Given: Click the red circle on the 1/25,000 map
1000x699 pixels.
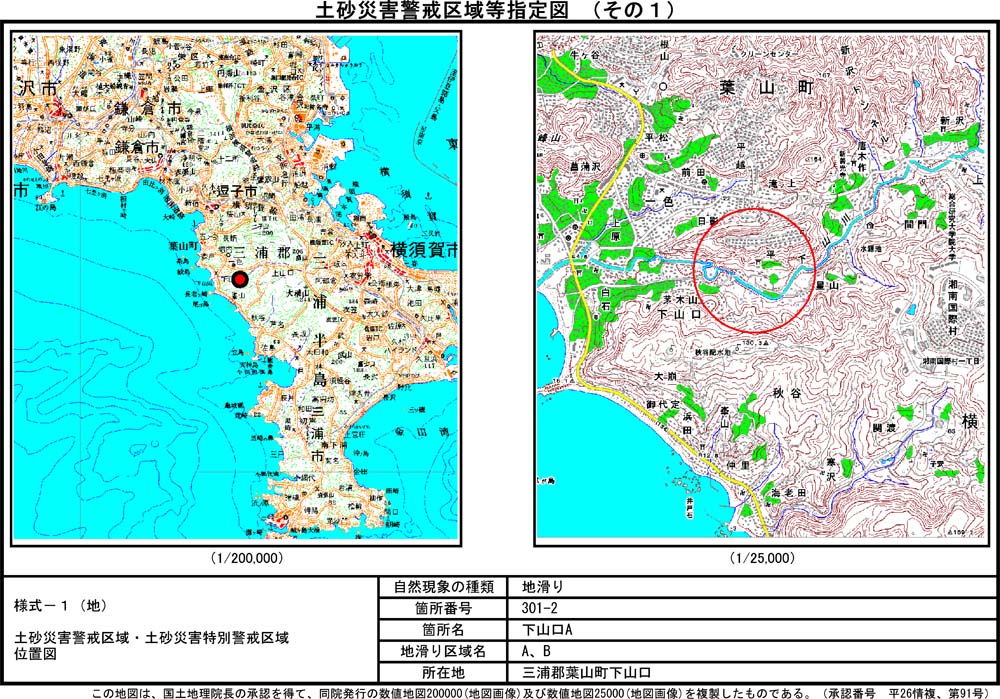Looking at the screenshot, I should pos(755,271).
